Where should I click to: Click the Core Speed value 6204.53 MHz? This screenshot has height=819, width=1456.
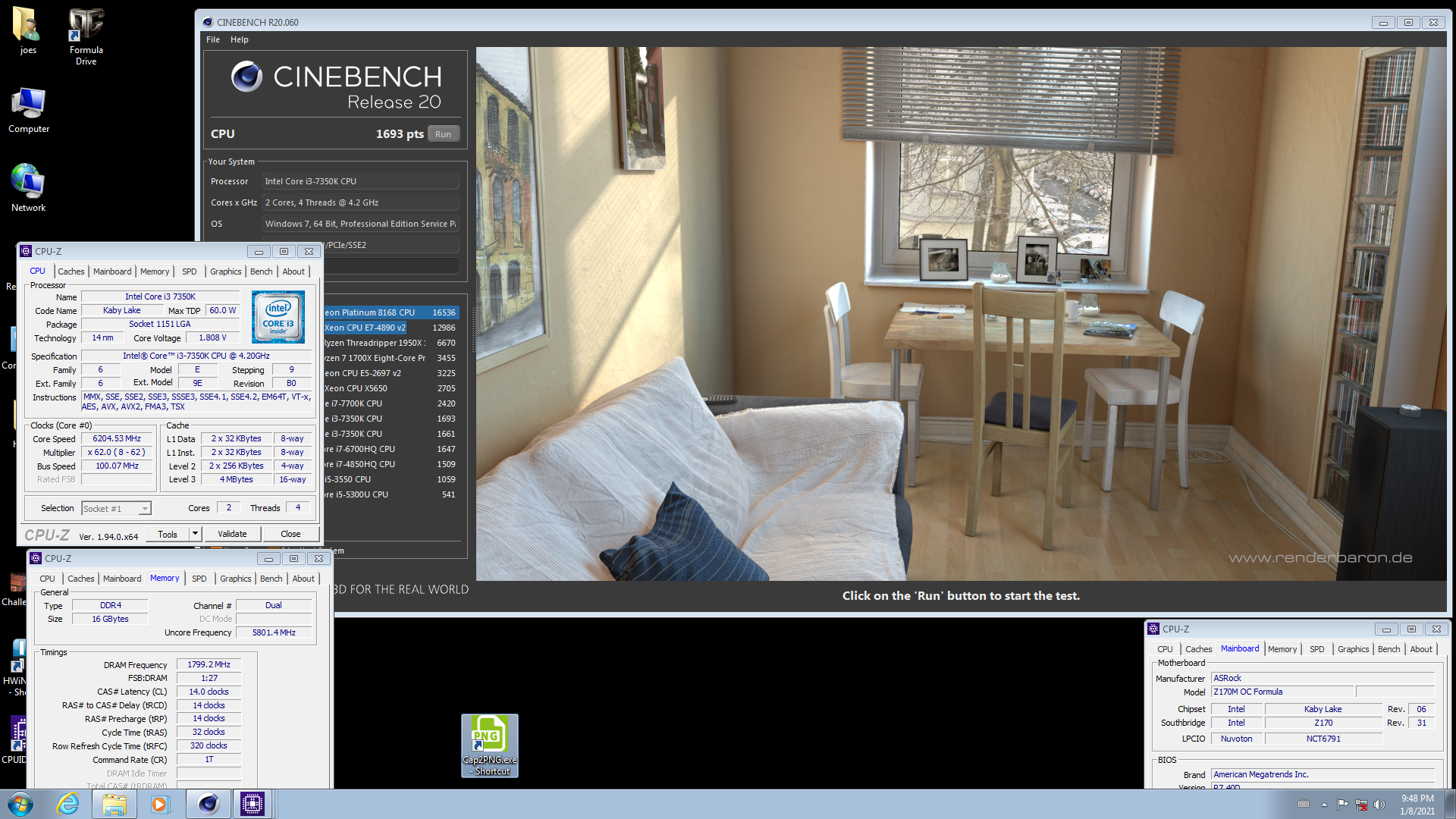117,439
